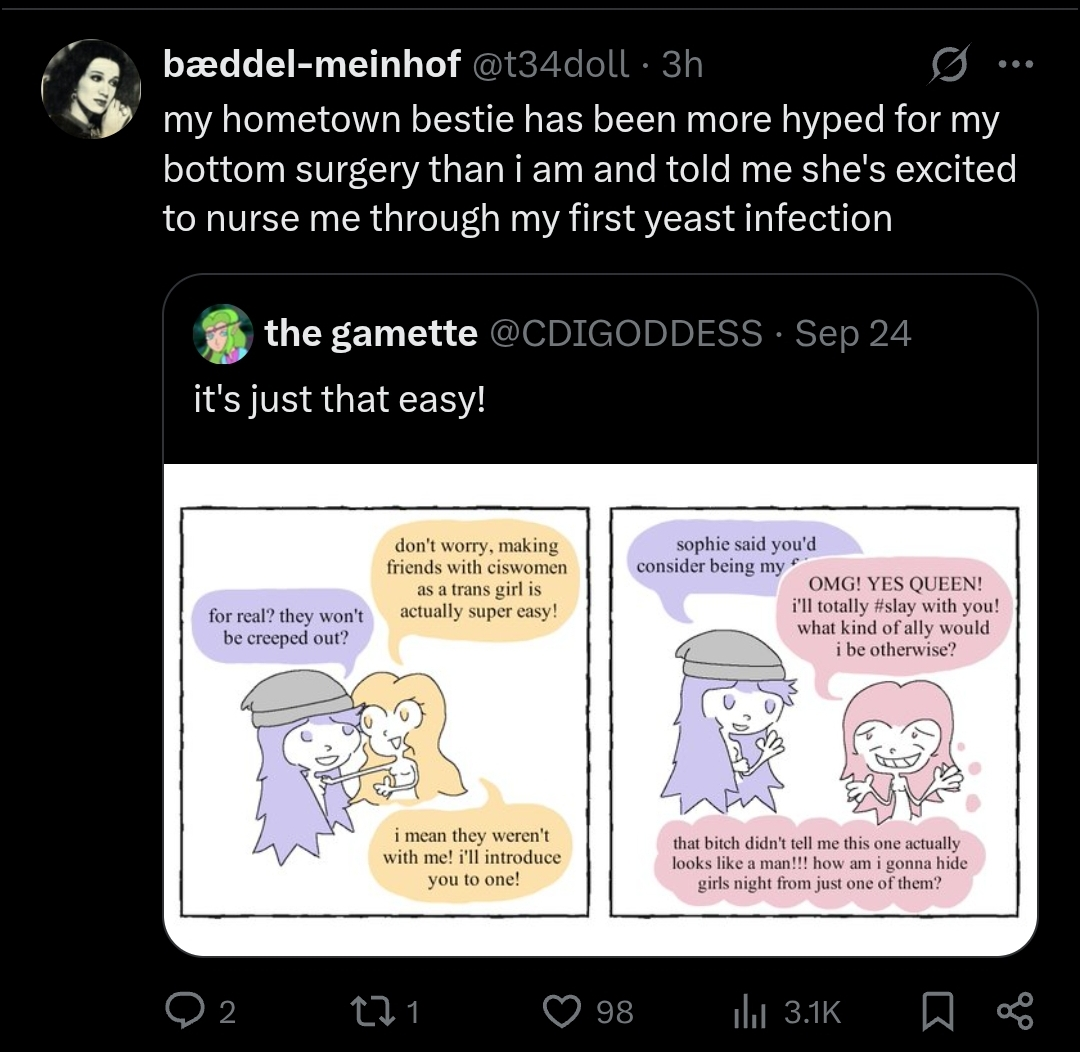Click the 3h timestamp
This screenshot has width=1080, height=1052.
coord(683,65)
